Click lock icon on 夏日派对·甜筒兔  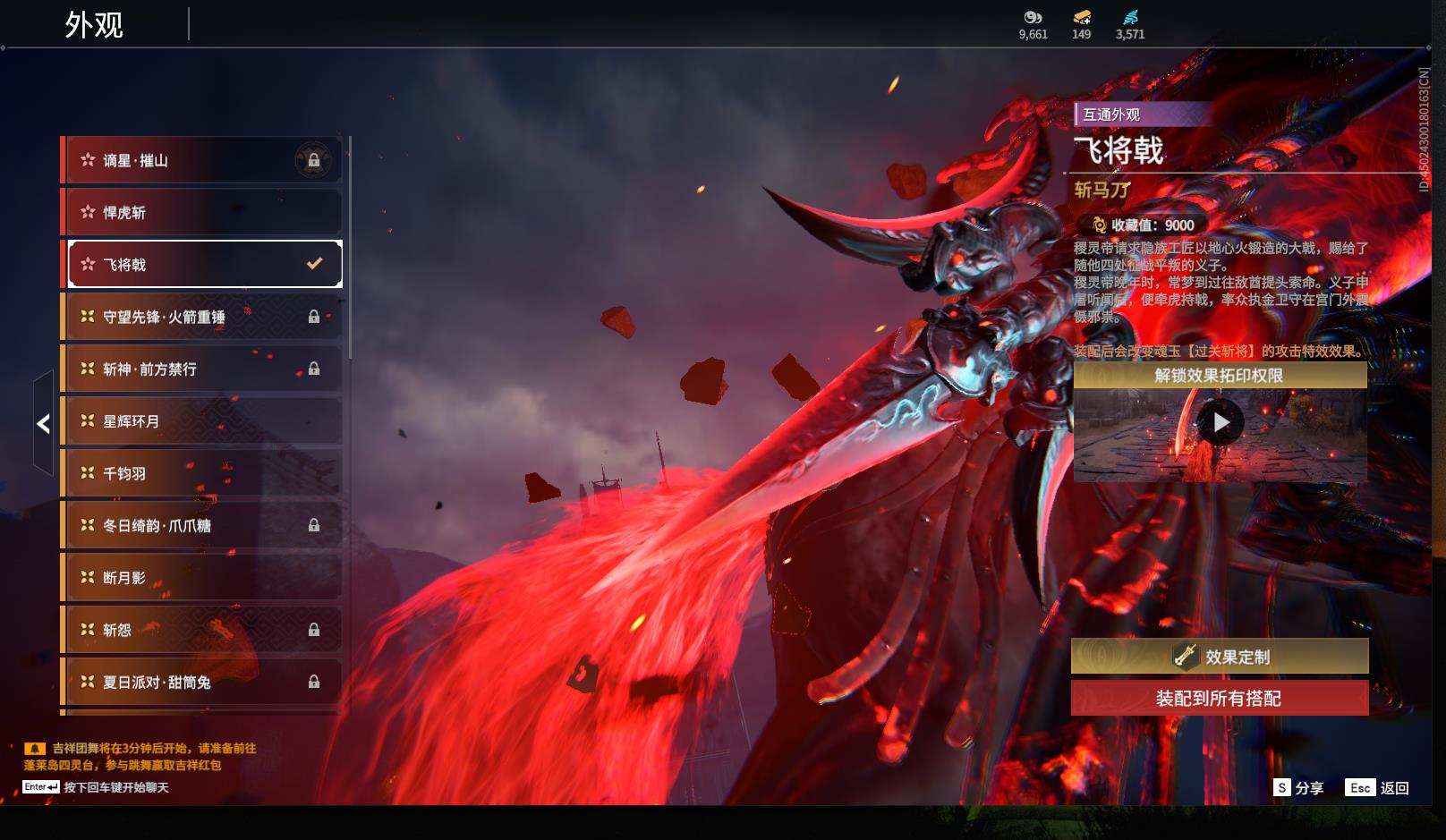314,682
